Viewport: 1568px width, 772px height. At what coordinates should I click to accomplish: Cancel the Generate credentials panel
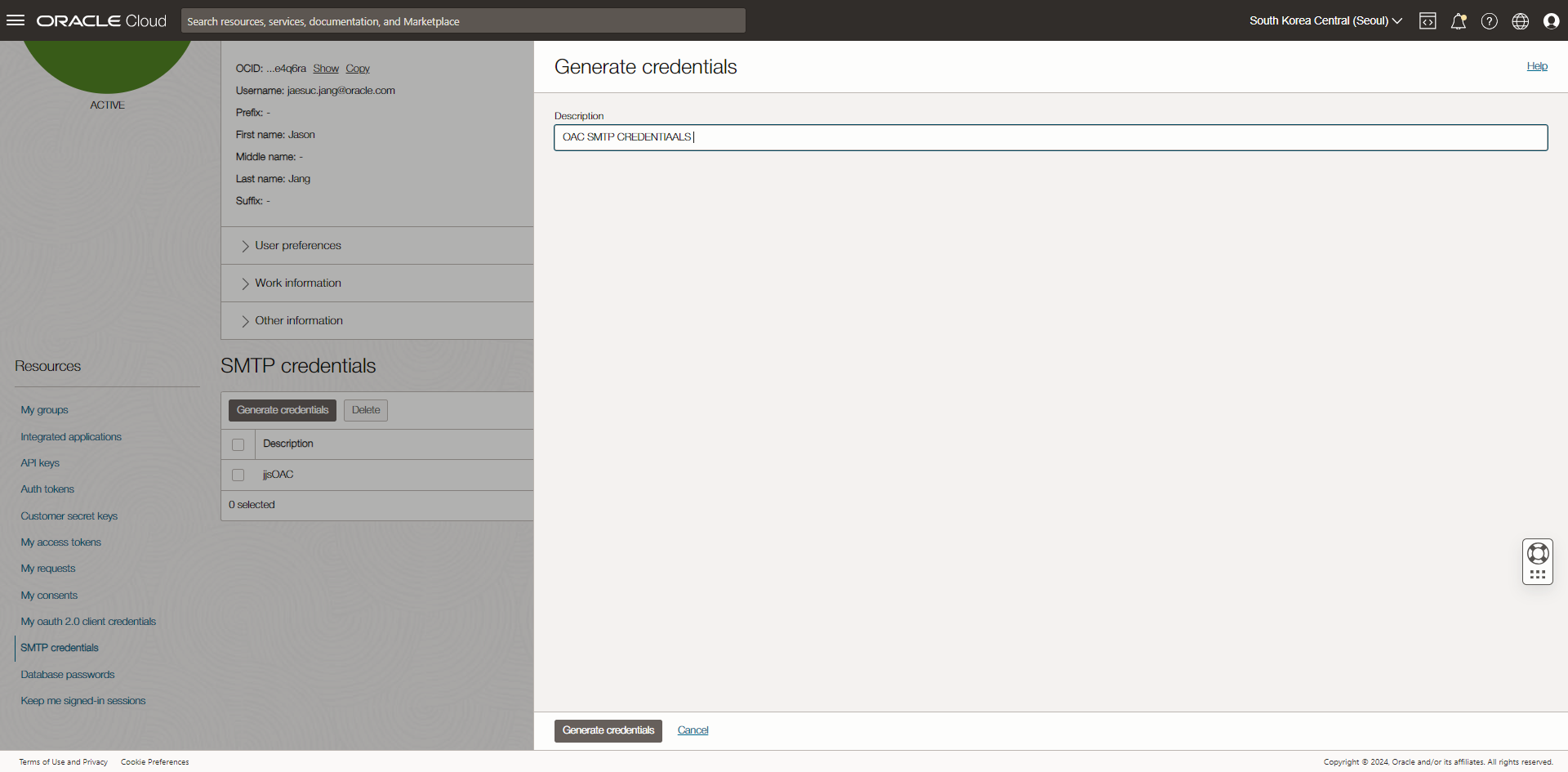tap(693, 730)
